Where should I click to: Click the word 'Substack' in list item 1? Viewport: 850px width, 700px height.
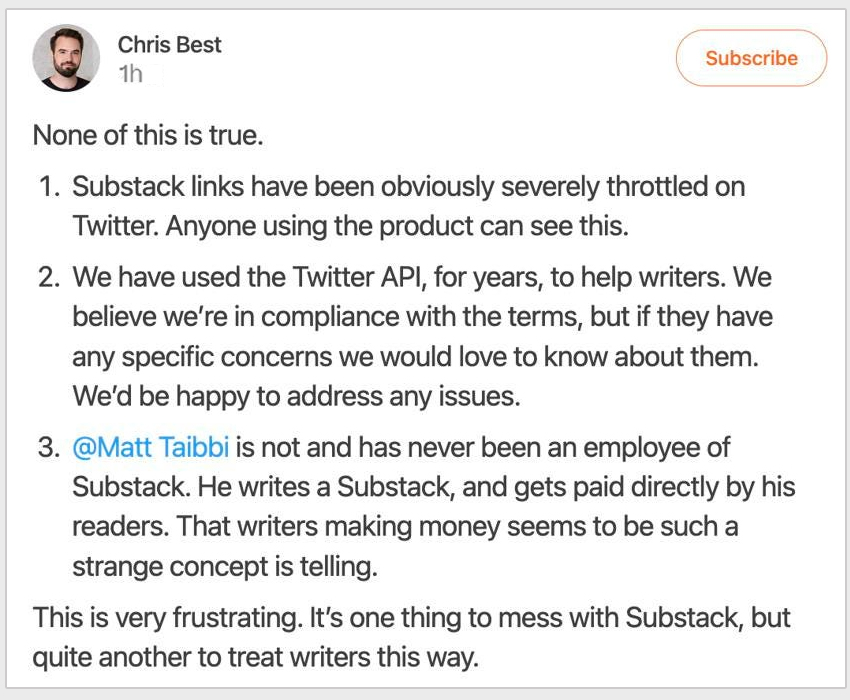pyautogui.click(x=130, y=186)
